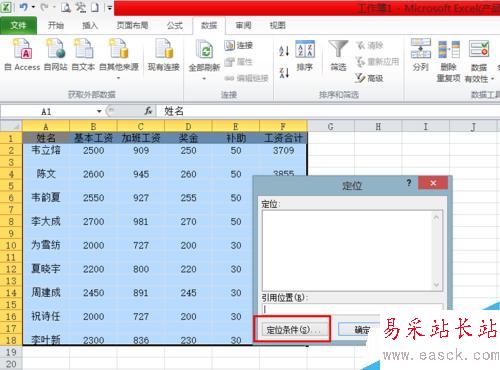This screenshot has height=370, width=500.
Task: Click cell containing 夏晓宇
Action: [x=46, y=269]
